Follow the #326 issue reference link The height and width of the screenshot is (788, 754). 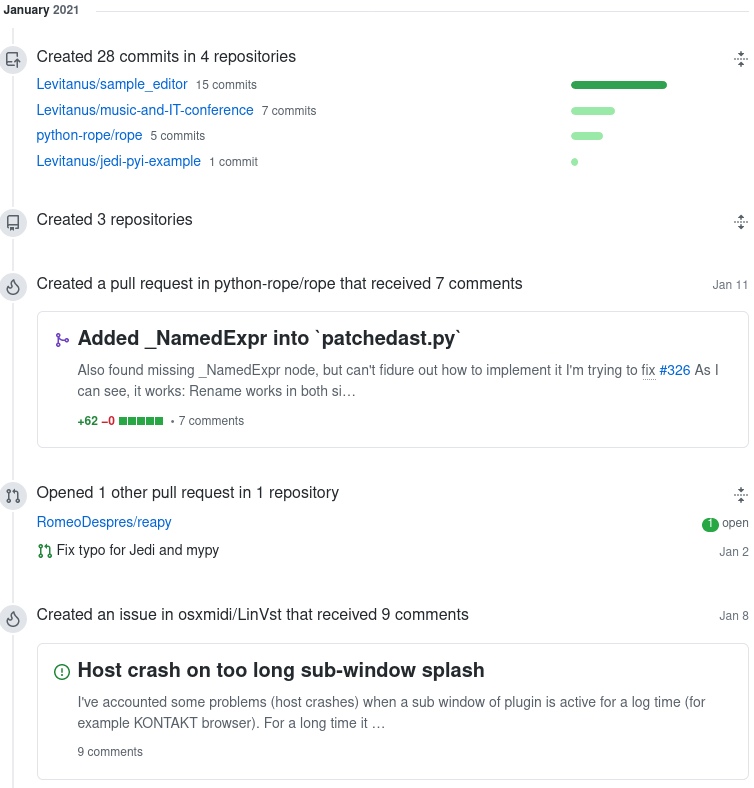(x=675, y=370)
